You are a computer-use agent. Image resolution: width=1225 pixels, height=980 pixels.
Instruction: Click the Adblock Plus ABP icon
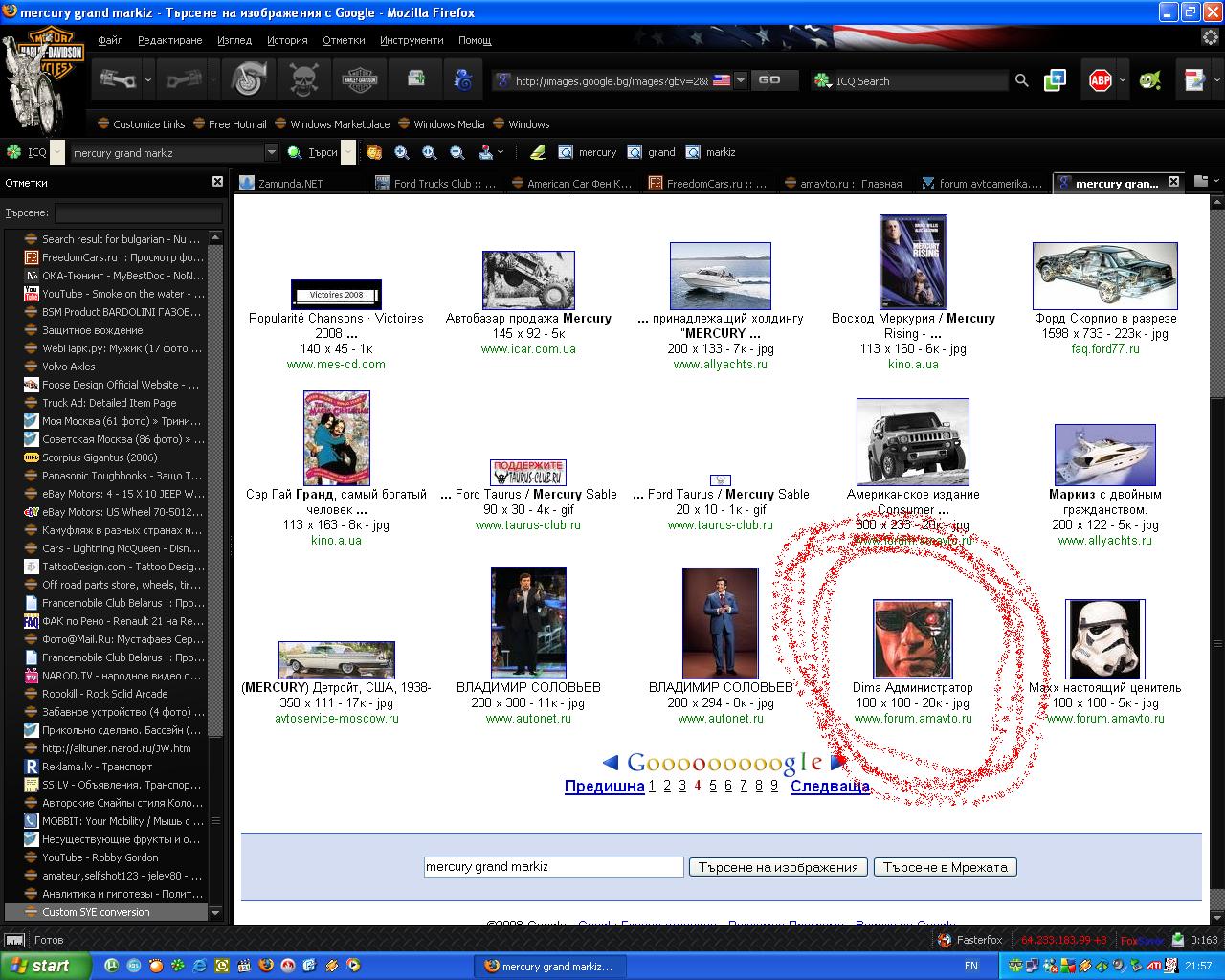pyautogui.click(x=1100, y=81)
